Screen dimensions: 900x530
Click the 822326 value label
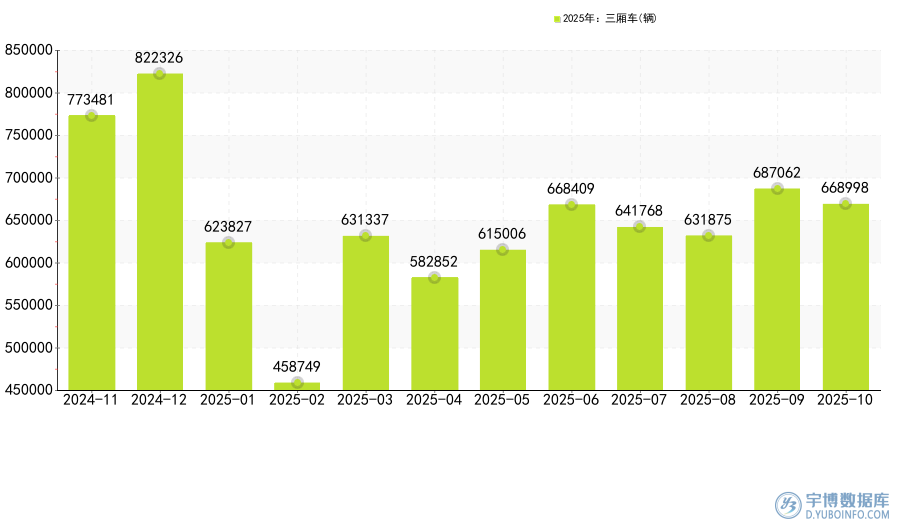tap(159, 58)
